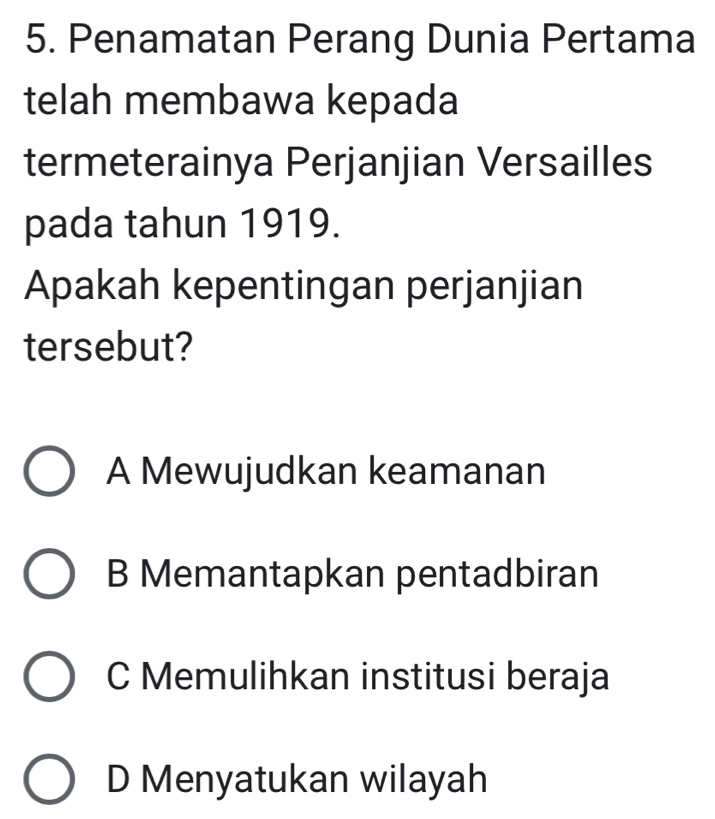Click the word 'beraja' in option C
This screenshot has width=715, height=819.
[x=558, y=677]
